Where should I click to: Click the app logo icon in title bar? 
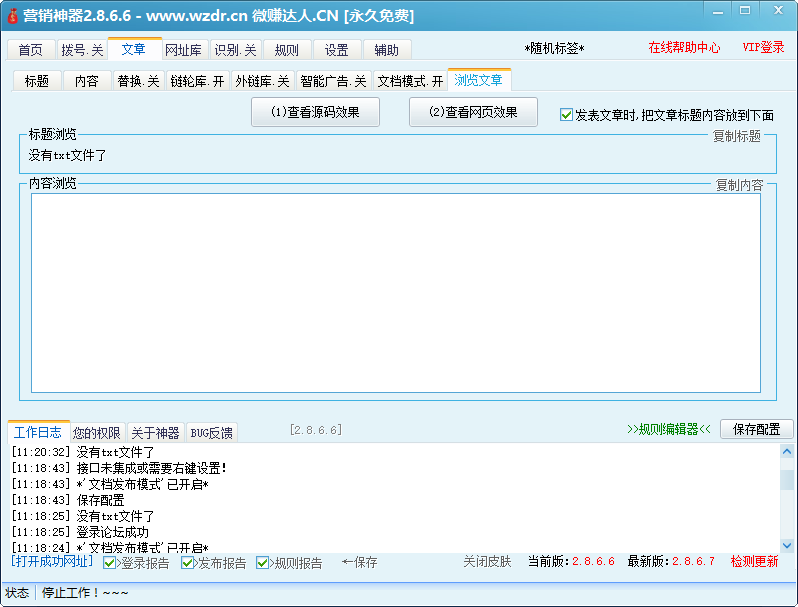coord(12,16)
